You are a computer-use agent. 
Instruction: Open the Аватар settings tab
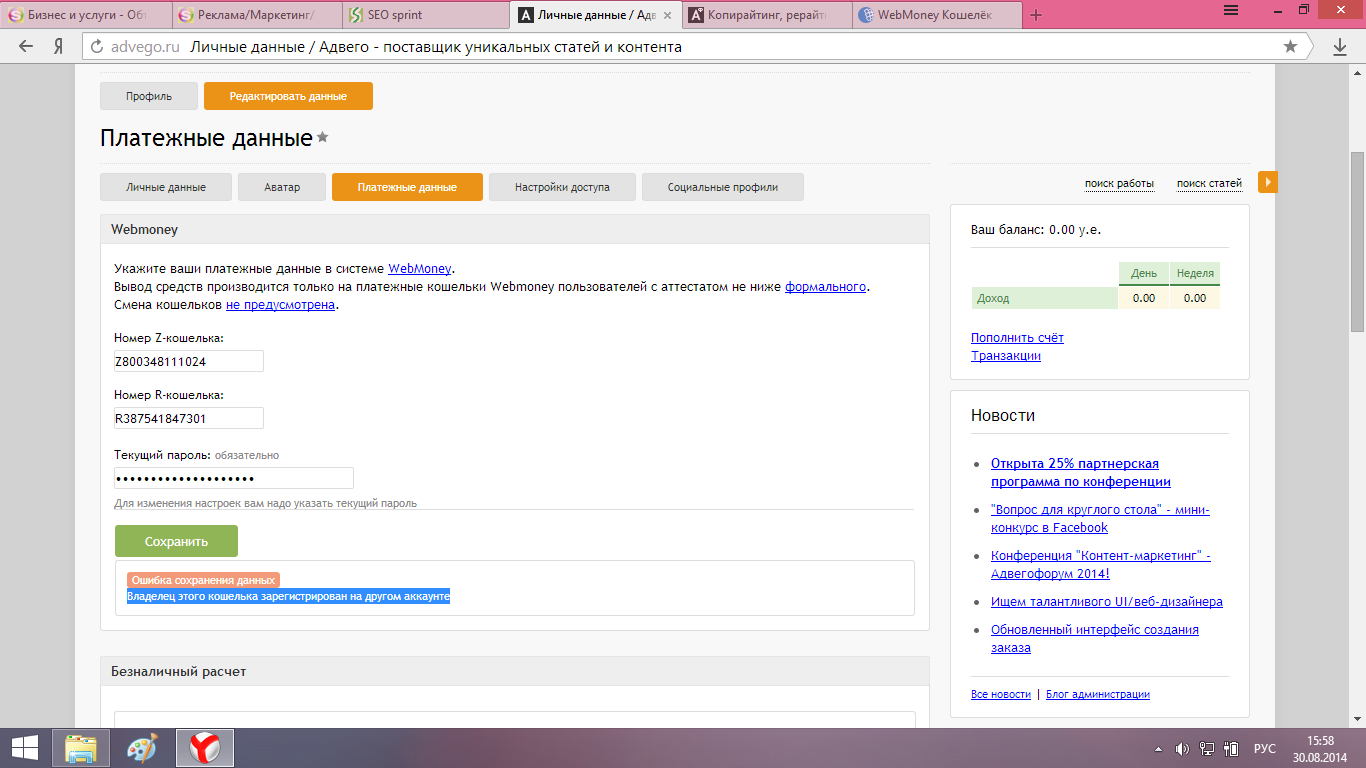tap(282, 187)
